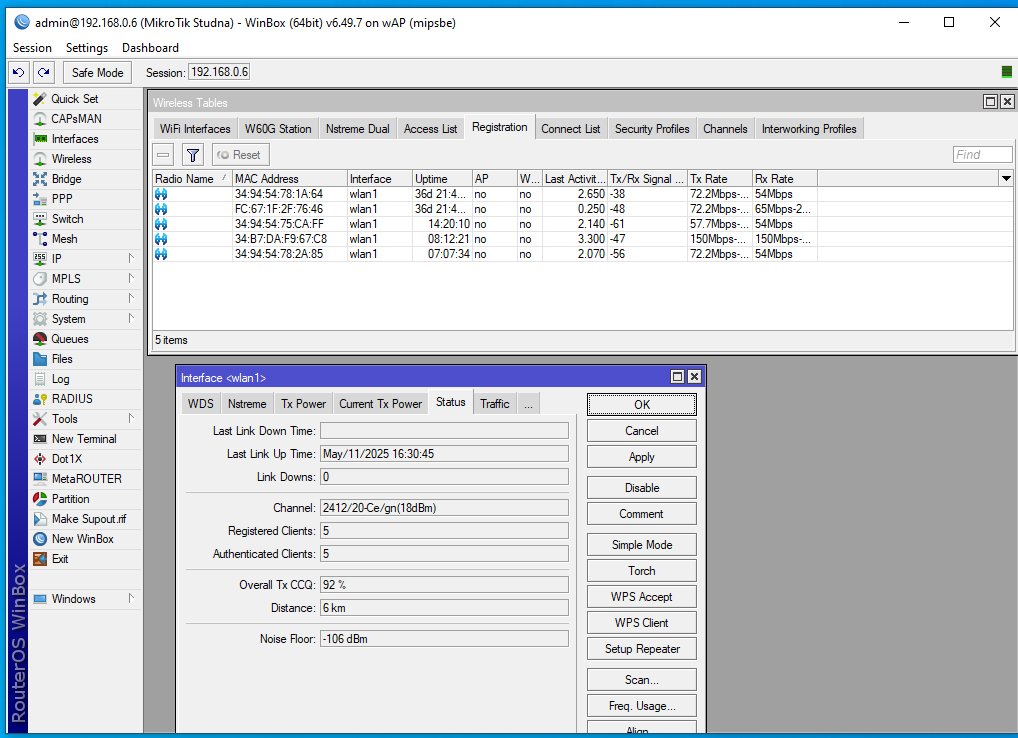Viewport: 1018px width, 738px height.
Task: Show more tabs via the '...' tab in the wlan1 Interface dialog
Action: click(528, 404)
